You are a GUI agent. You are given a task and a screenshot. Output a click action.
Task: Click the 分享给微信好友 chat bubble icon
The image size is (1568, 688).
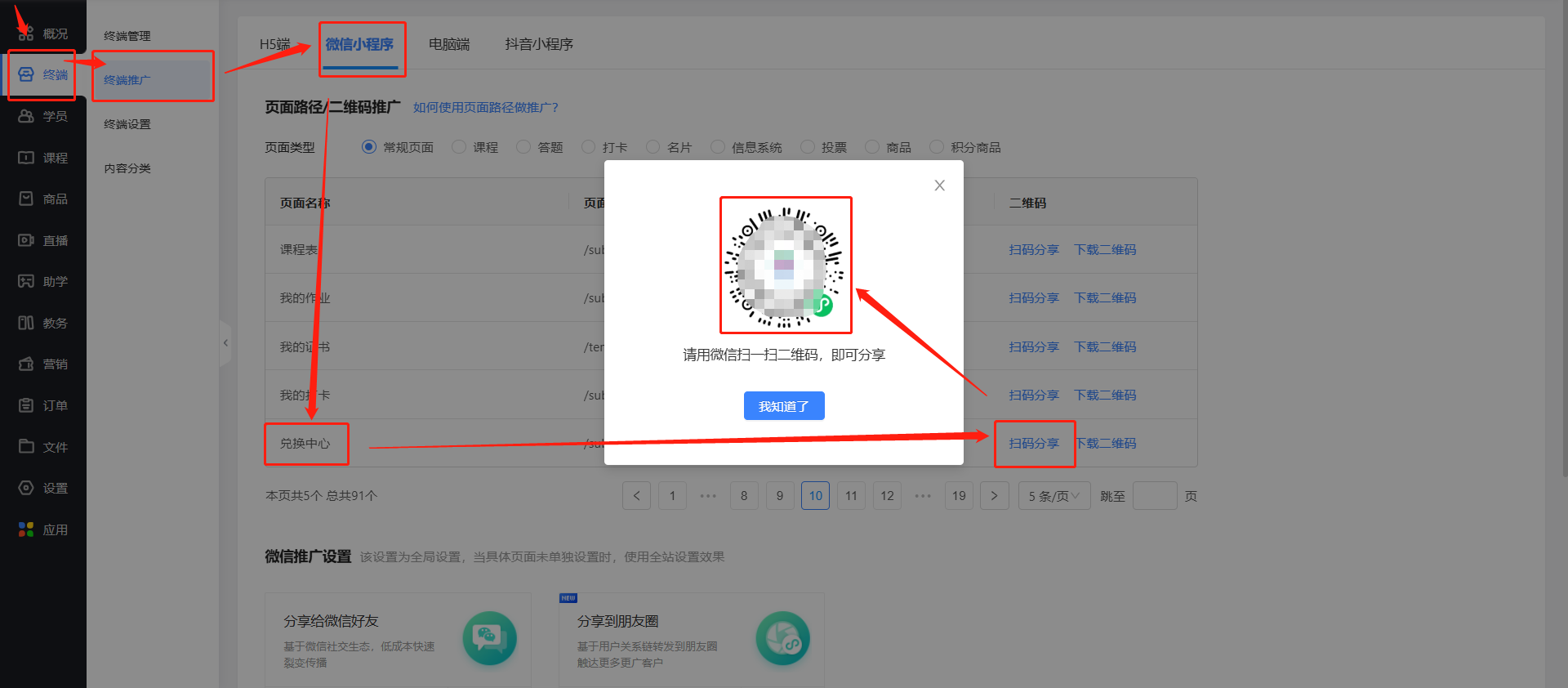[489, 638]
